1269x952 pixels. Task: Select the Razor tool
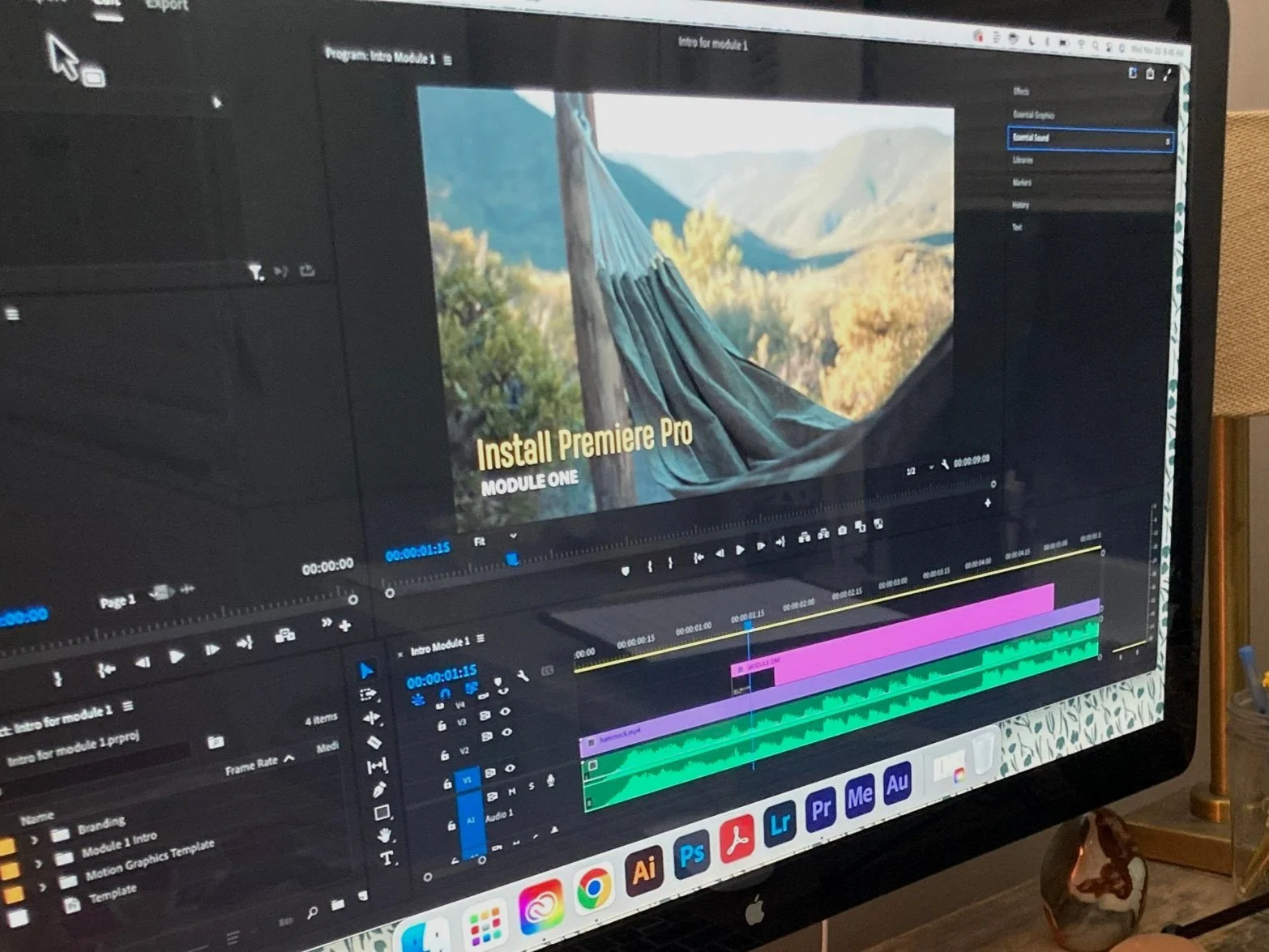pyautogui.click(x=374, y=742)
